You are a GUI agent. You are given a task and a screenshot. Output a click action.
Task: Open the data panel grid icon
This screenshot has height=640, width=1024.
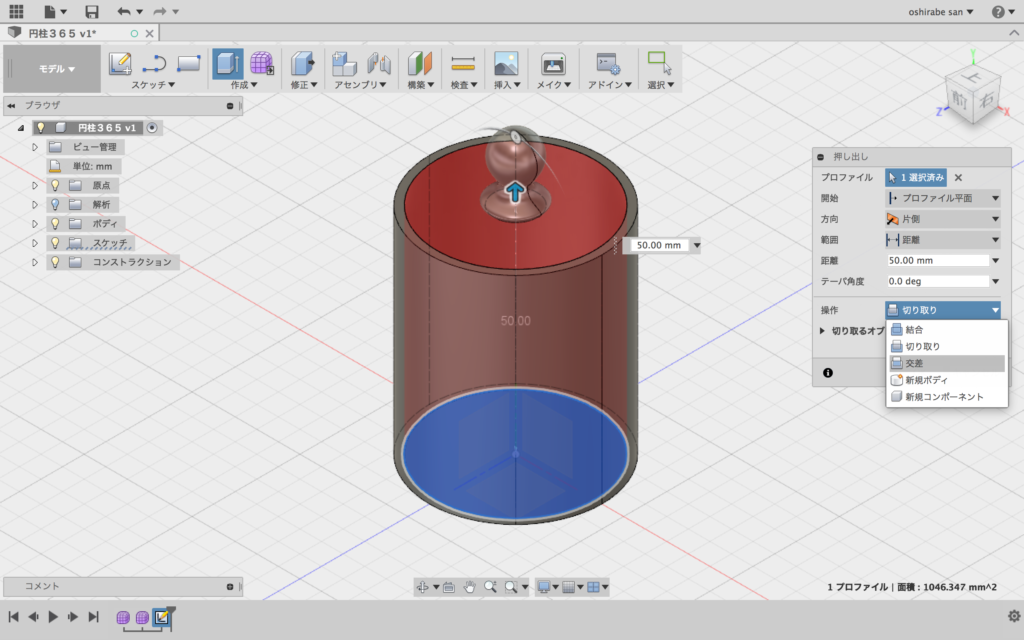coord(16,11)
